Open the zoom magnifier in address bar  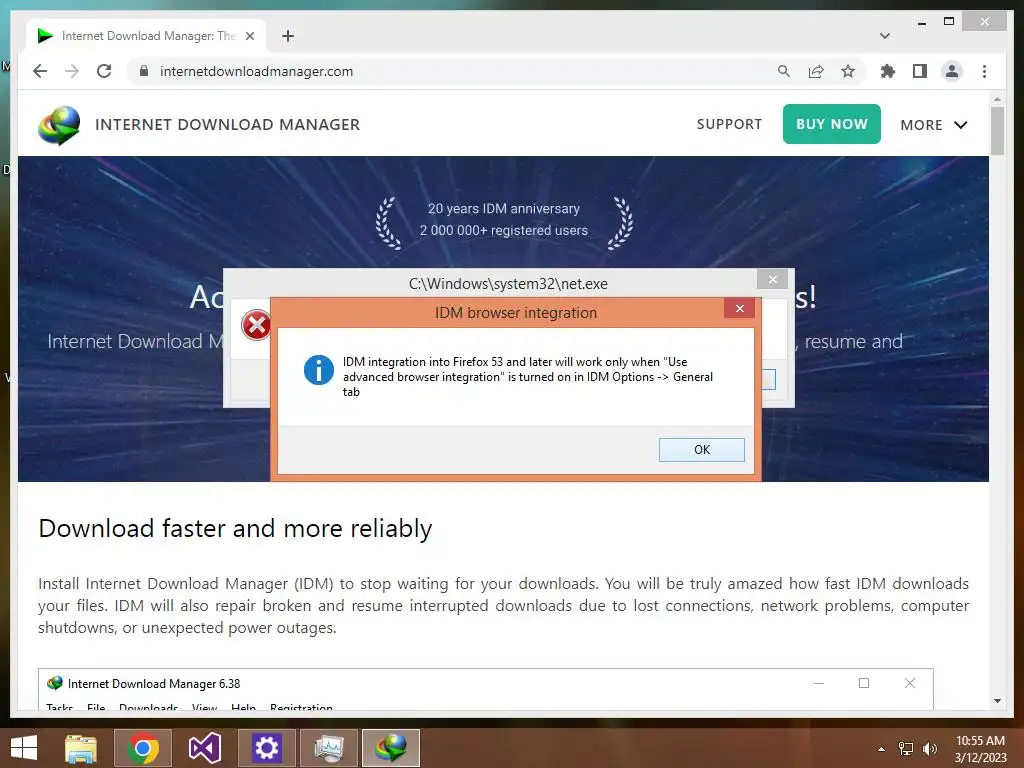click(784, 71)
